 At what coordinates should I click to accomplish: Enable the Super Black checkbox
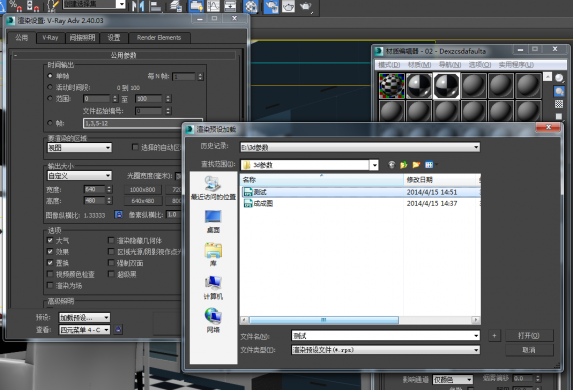[x=111, y=274]
